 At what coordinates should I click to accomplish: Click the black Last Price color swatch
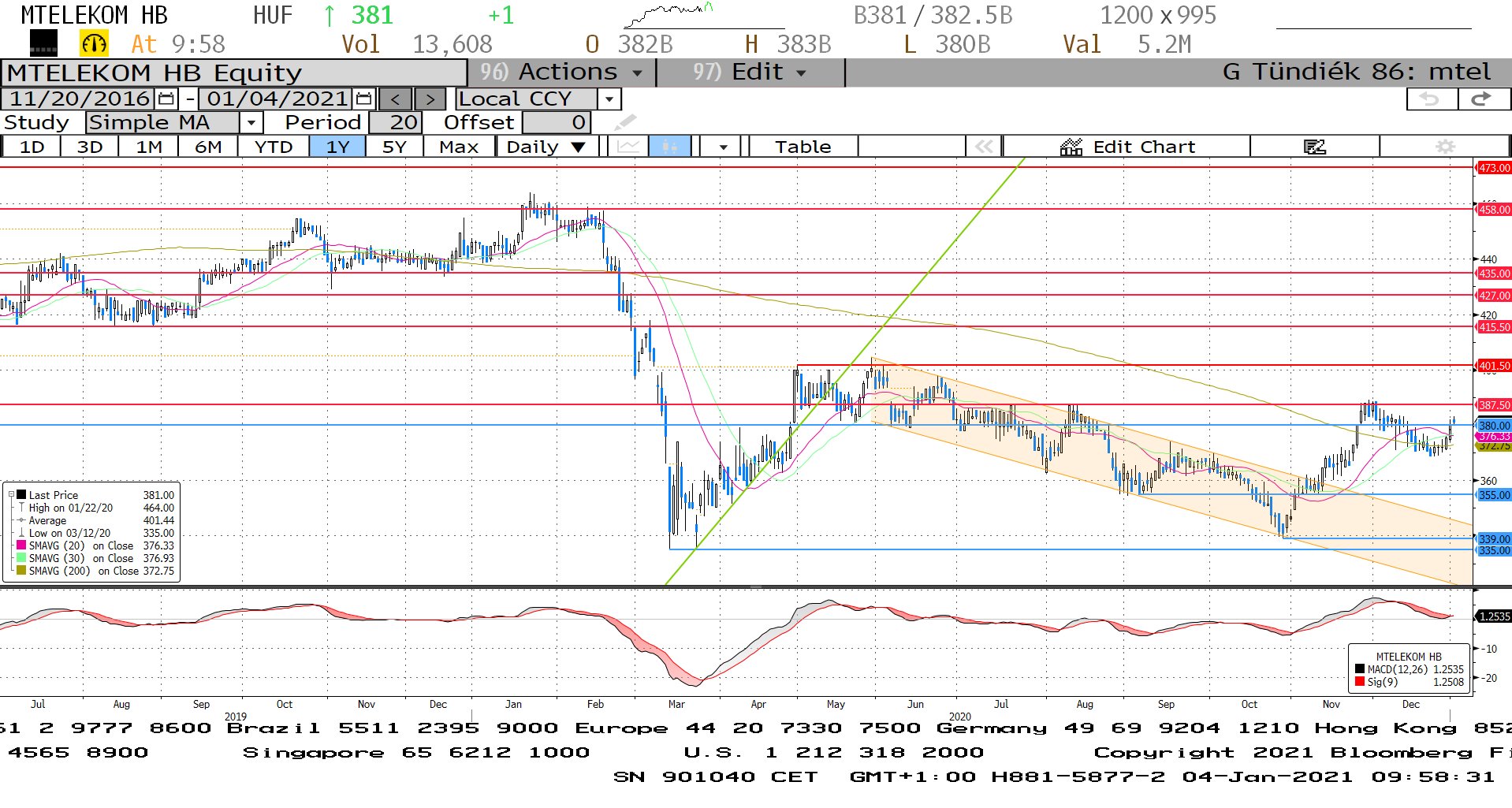pyautogui.click(x=21, y=495)
